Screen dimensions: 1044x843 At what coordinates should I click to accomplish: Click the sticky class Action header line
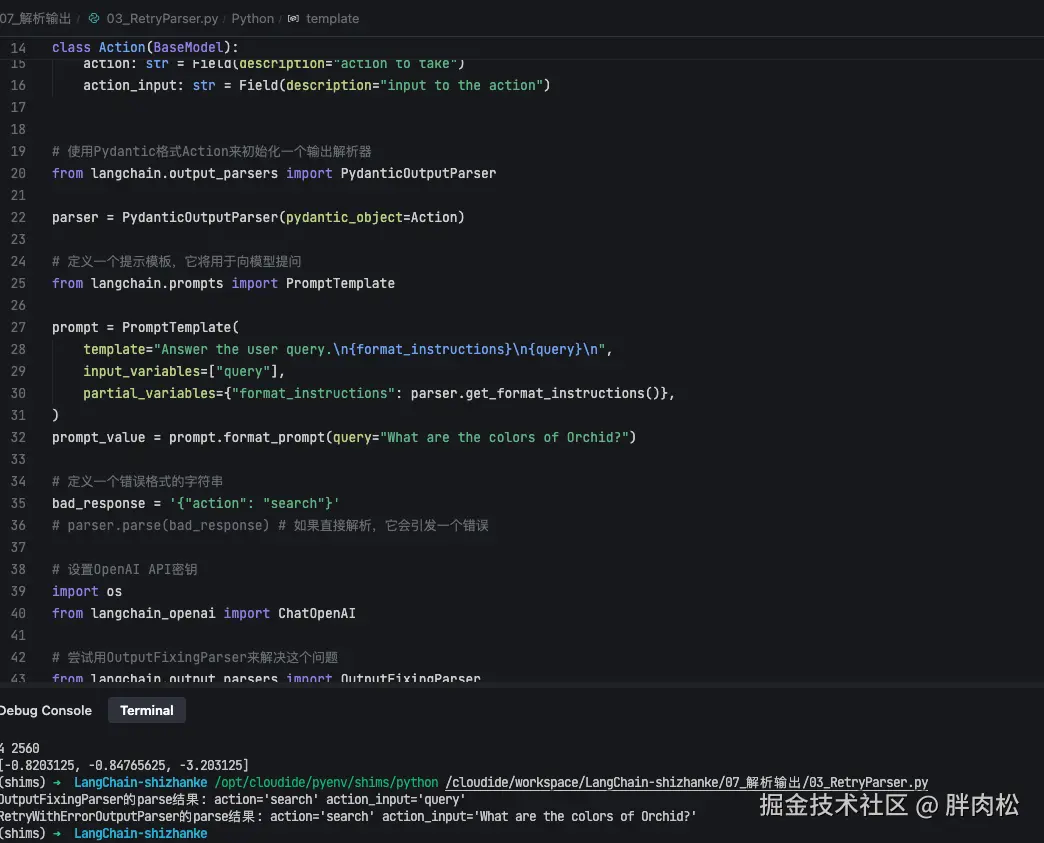click(145, 47)
